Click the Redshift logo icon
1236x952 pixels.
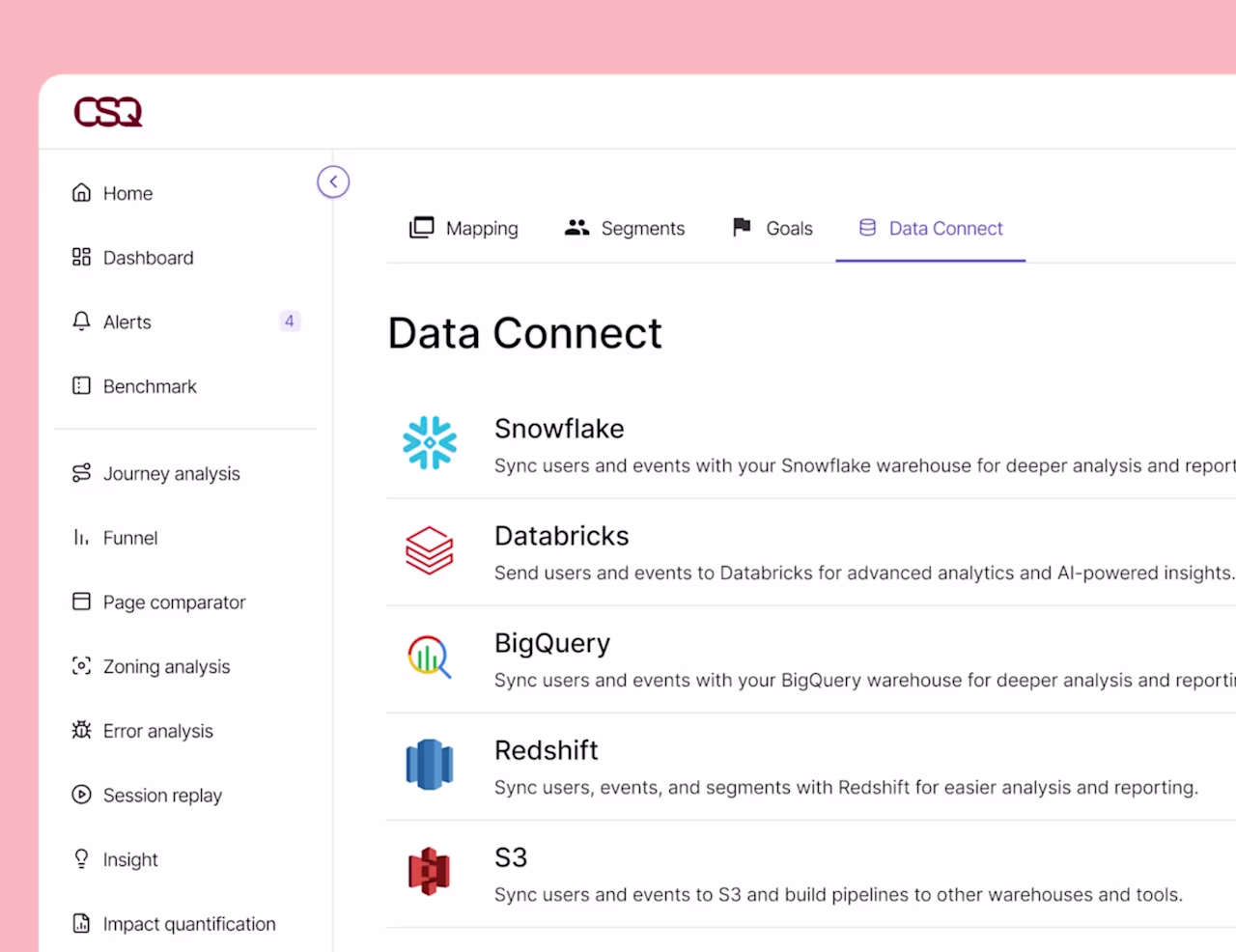(x=430, y=764)
